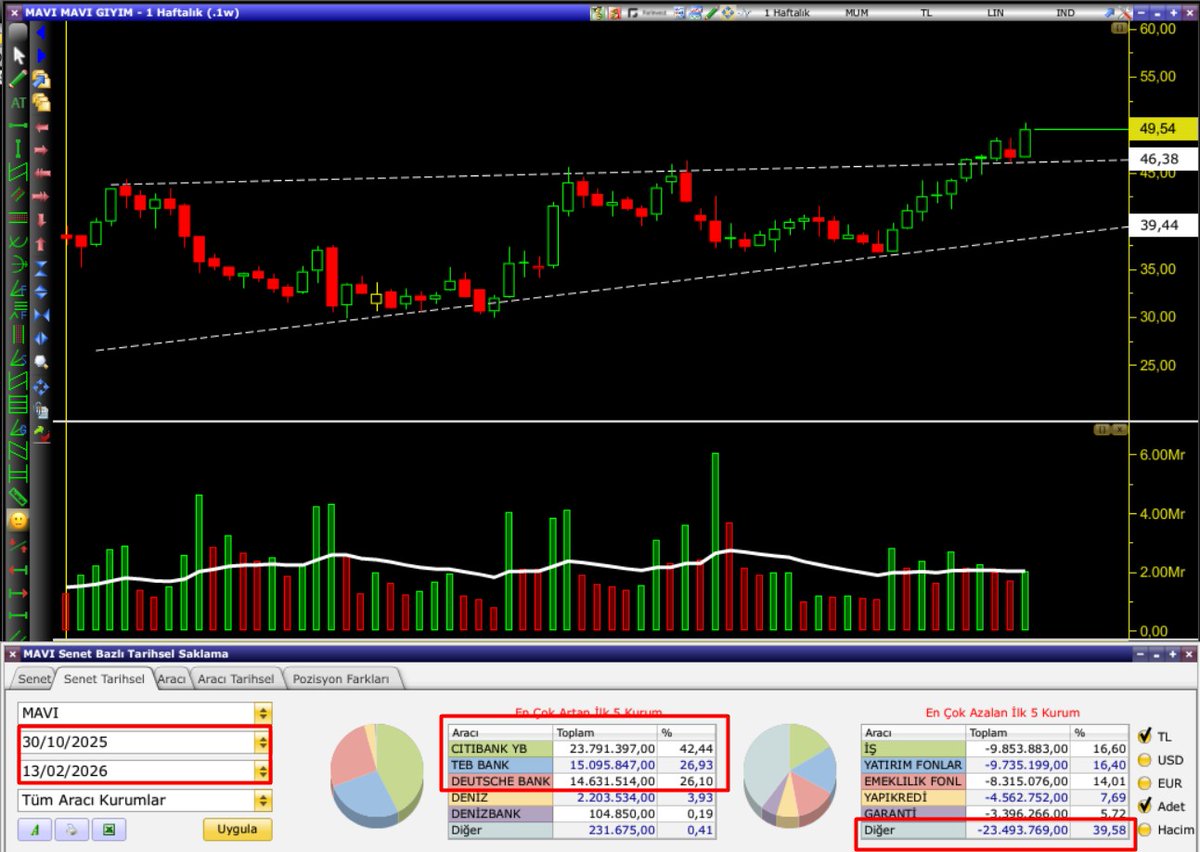Select the GARANTİ row
Image resolution: width=1200 pixels, height=852 pixels.
tap(996, 814)
